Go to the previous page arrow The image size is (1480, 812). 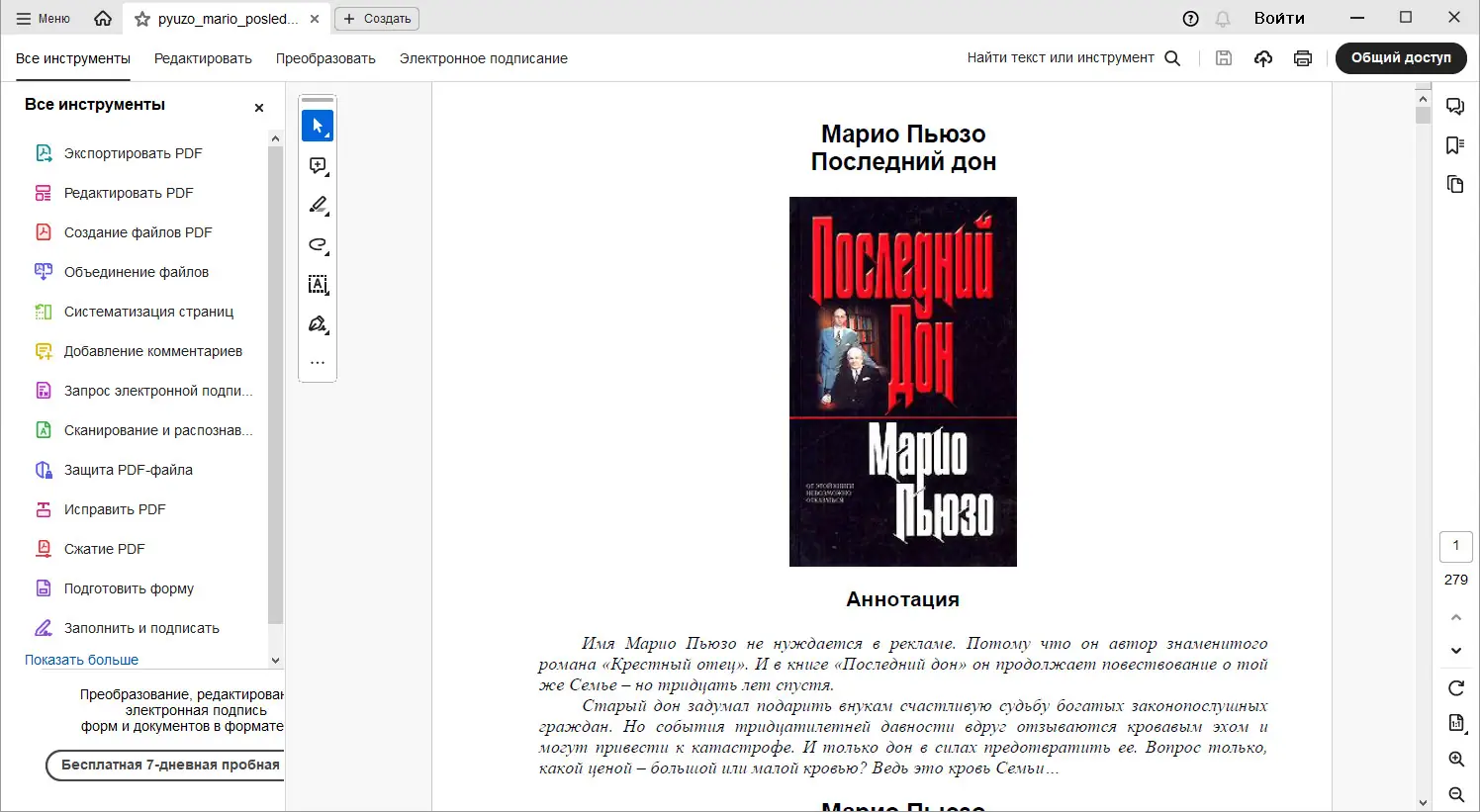1456,617
